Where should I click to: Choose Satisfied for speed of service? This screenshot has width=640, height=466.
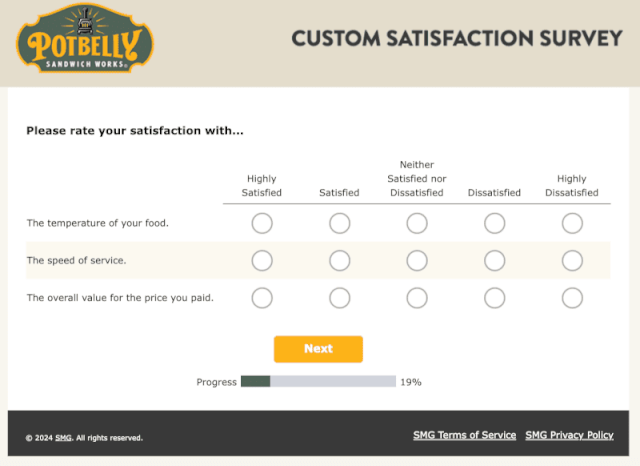pos(340,260)
